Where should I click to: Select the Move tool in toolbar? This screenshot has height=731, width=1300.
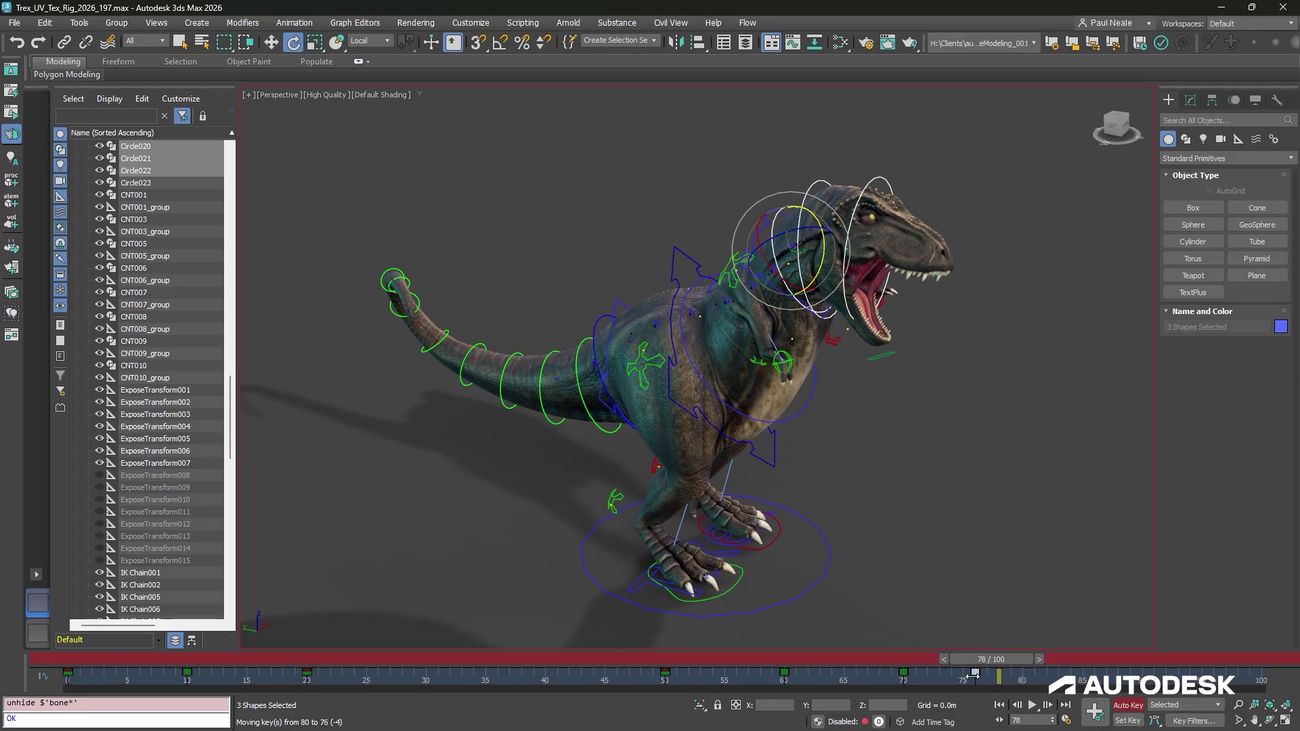[x=271, y=42]
